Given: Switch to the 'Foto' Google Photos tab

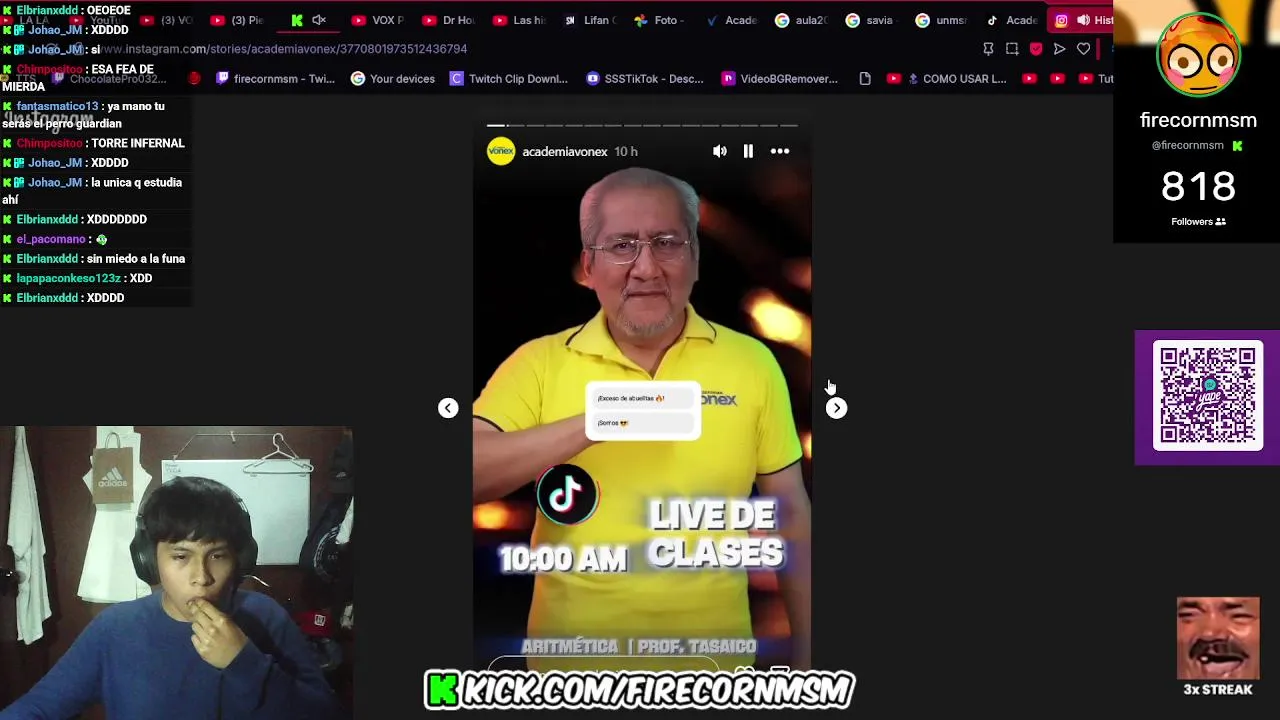Looking at the screenshot, I should [x=658, y=20].
